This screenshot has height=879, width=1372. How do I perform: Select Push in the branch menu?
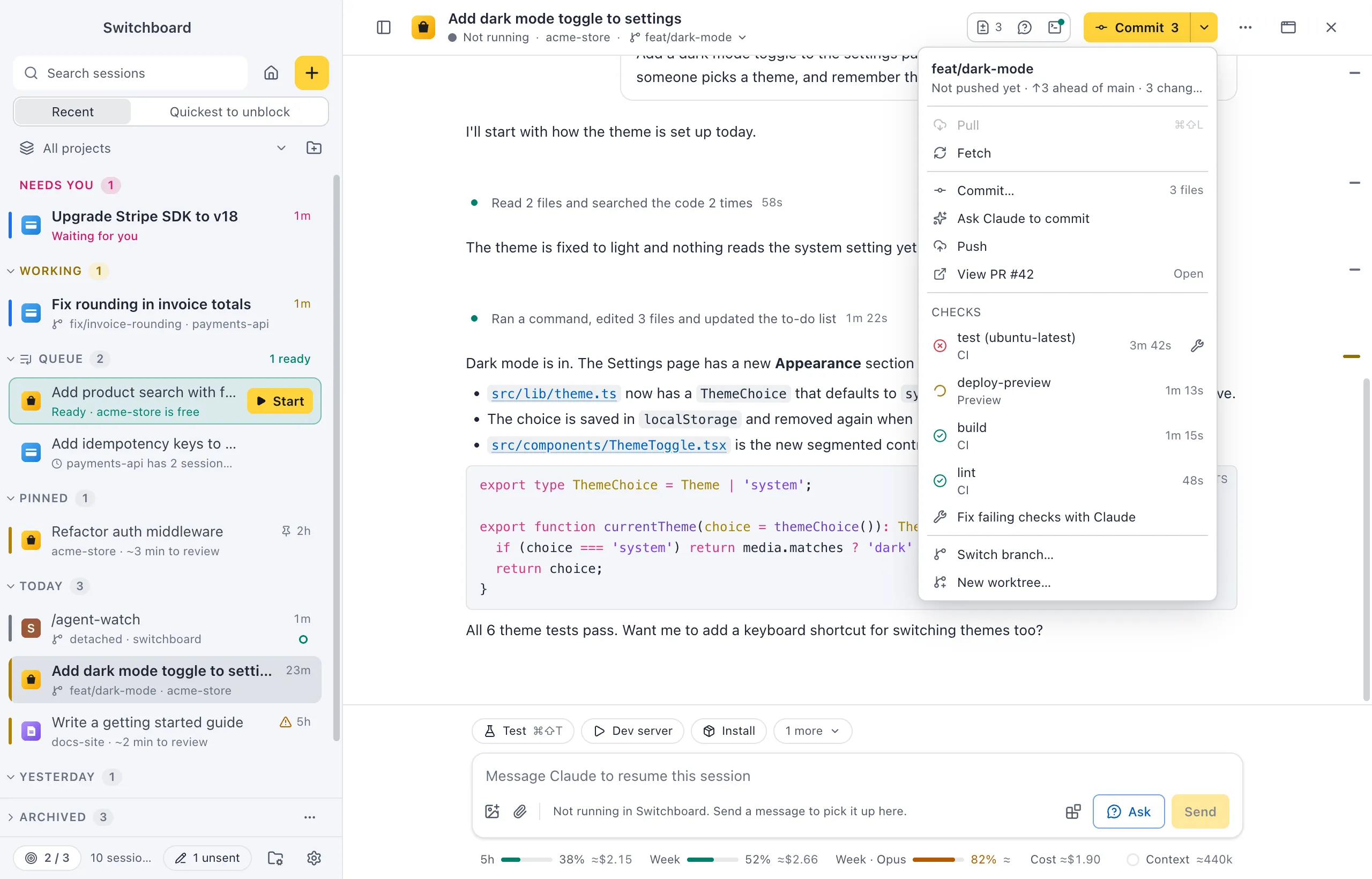tap(1067, 247)
